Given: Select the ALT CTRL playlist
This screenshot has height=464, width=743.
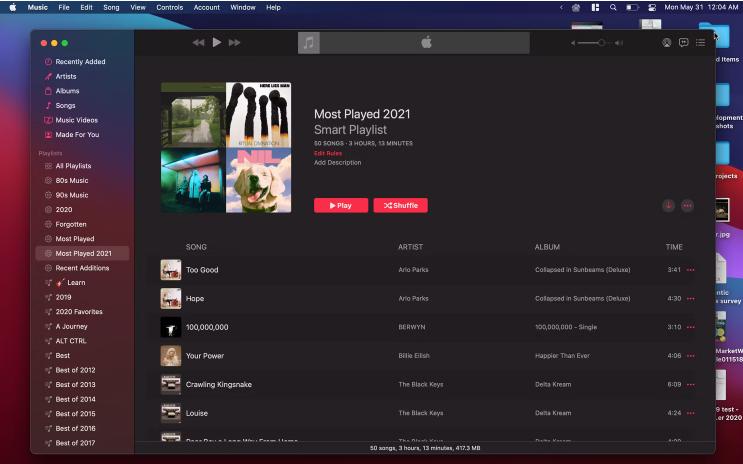Looking at the screenshot, I should [71, 341].
